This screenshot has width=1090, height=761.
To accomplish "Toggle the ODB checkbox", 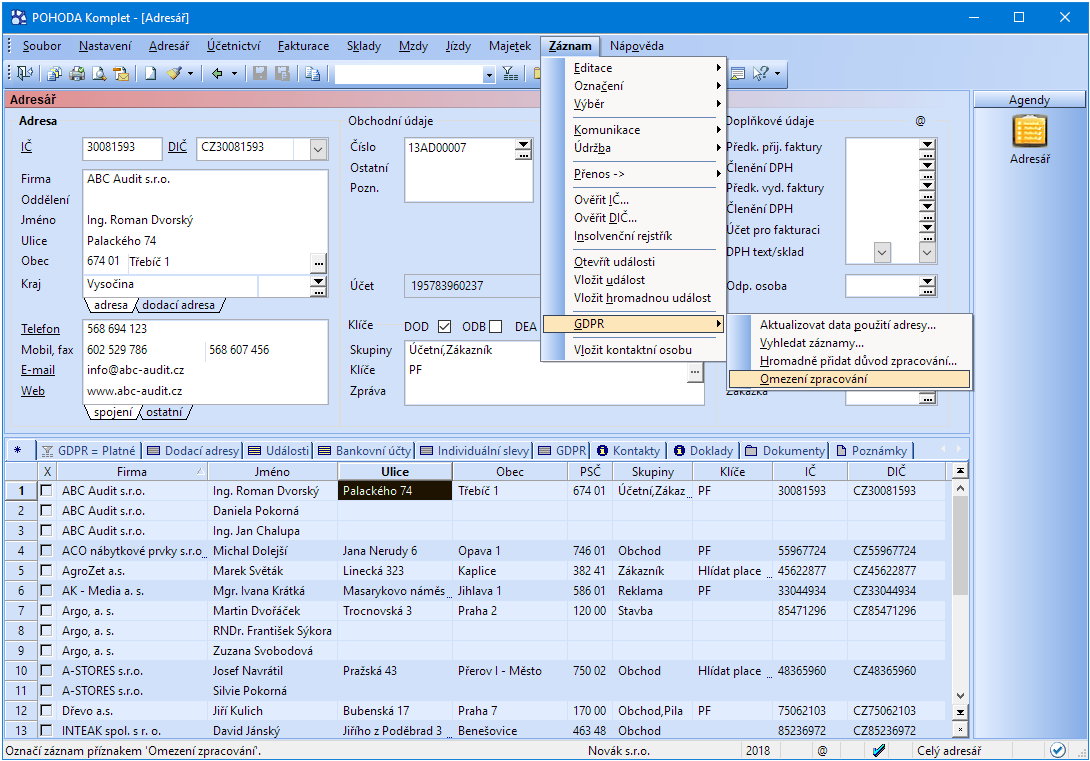I will [495, 326].
